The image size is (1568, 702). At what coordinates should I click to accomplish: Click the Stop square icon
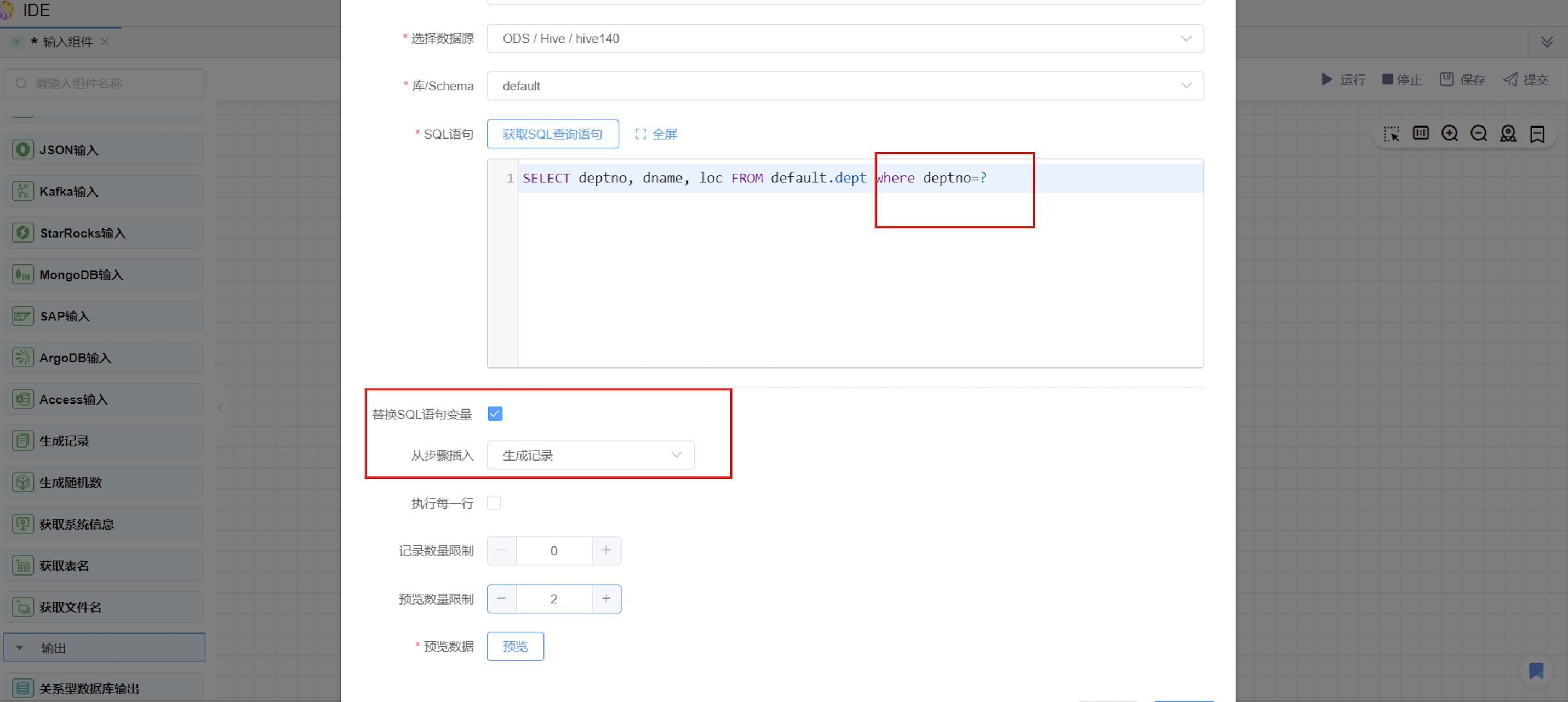click(x=1387, y=80)
